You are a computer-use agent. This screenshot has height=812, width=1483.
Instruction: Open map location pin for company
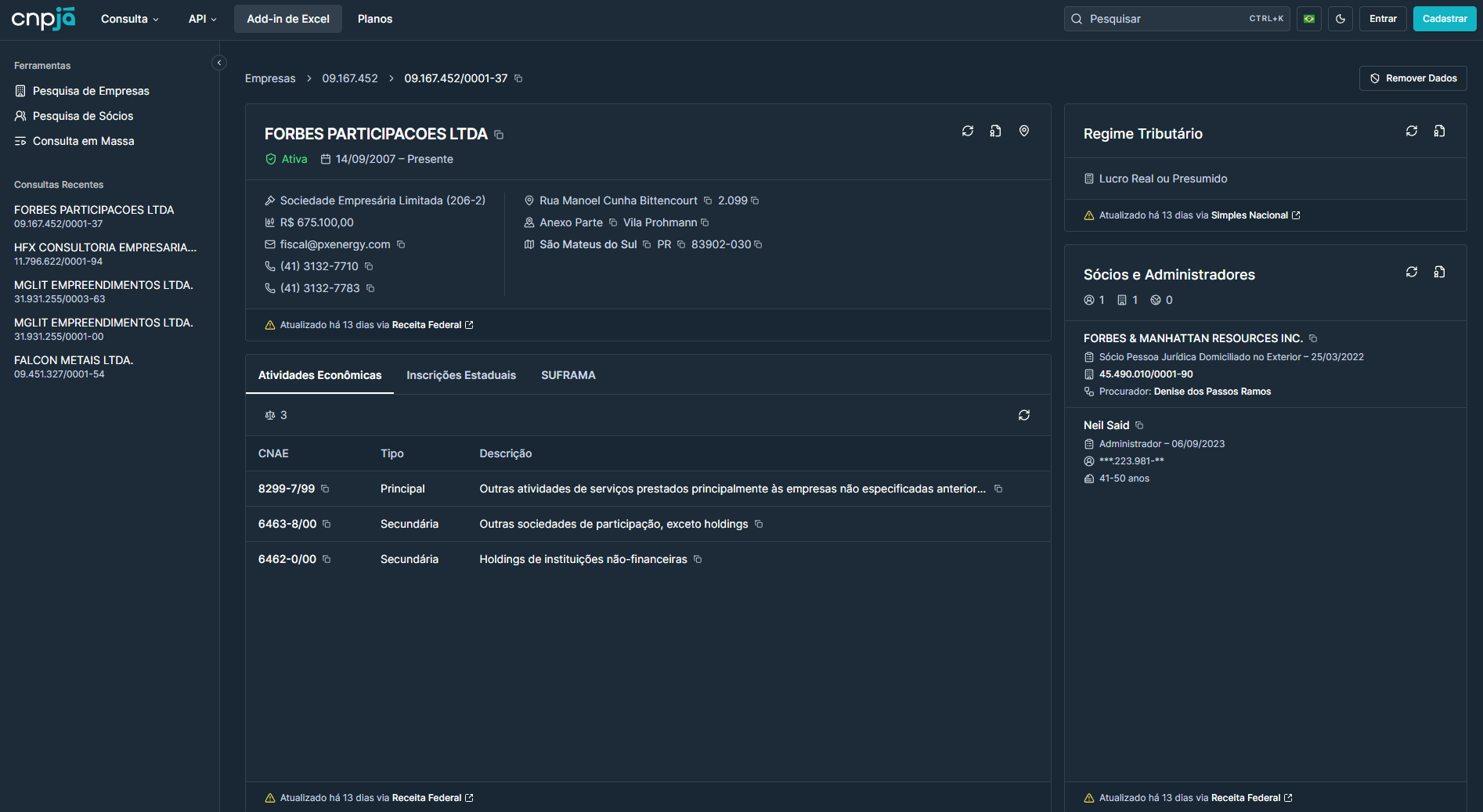tap(1024, 131)
